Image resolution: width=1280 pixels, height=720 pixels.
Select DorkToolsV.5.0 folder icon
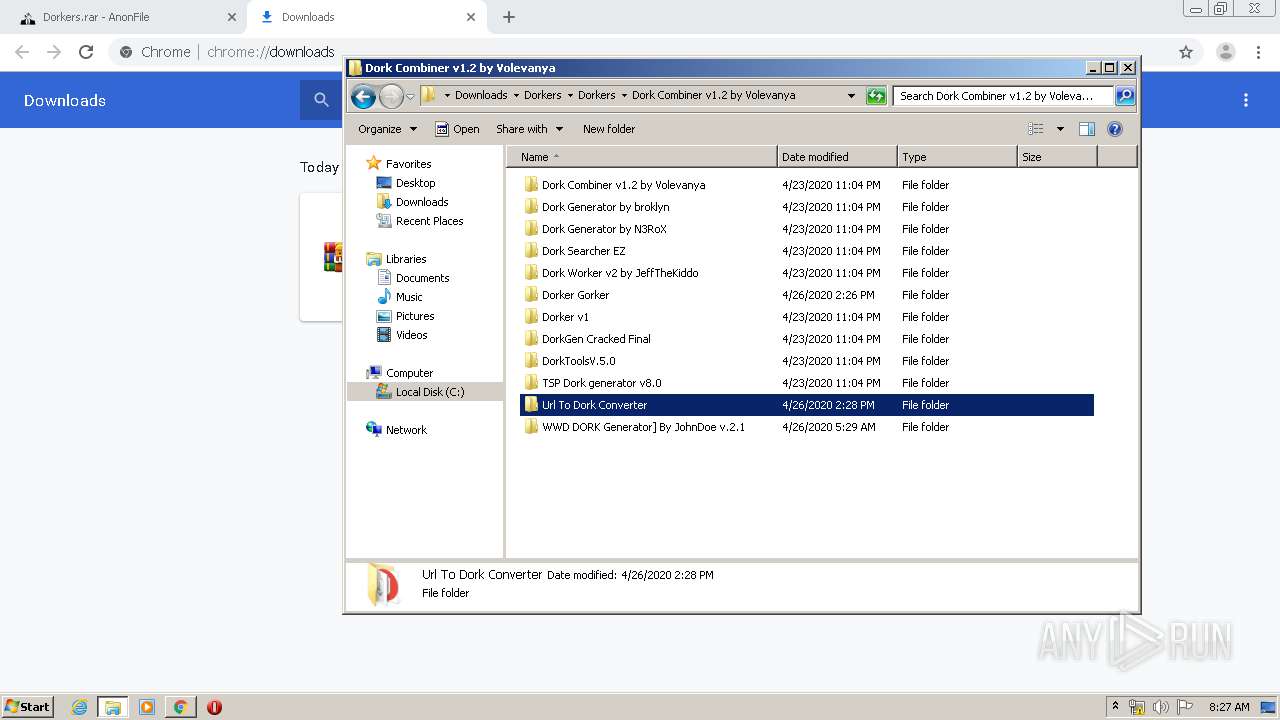tap(531, 361)
